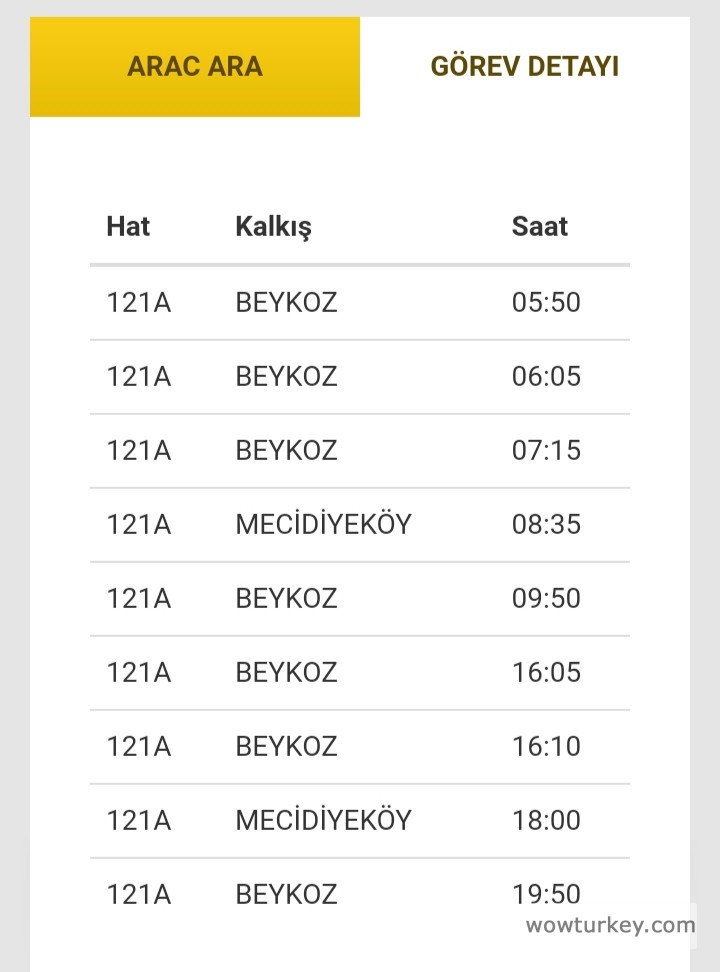The height and width of the screenshot is (972, 720).
Task: Open the GÖREV DETAYI tab
Action: point(524,67)
